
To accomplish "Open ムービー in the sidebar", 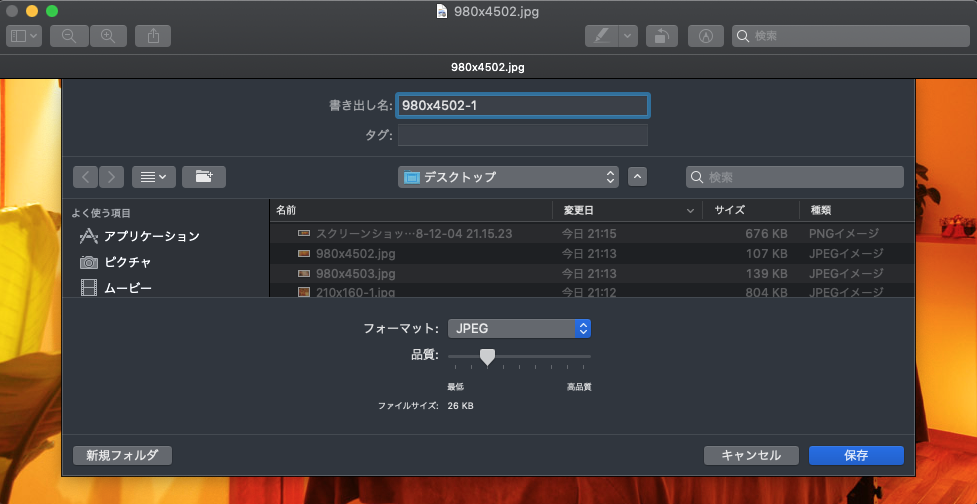I will point(116,288).
